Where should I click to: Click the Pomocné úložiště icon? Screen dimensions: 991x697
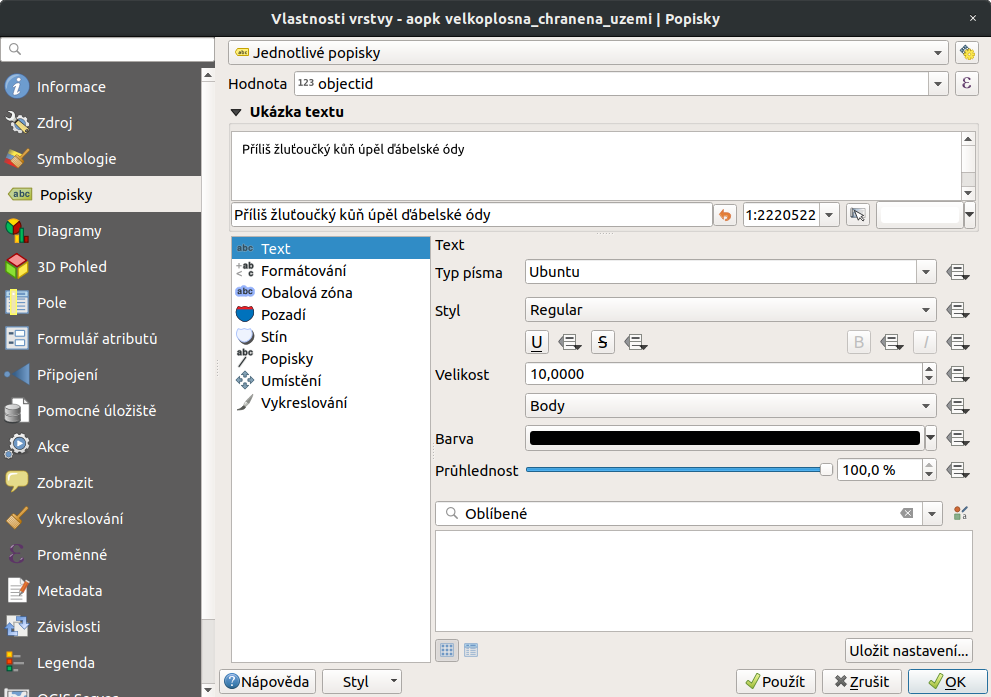[17, 411]
